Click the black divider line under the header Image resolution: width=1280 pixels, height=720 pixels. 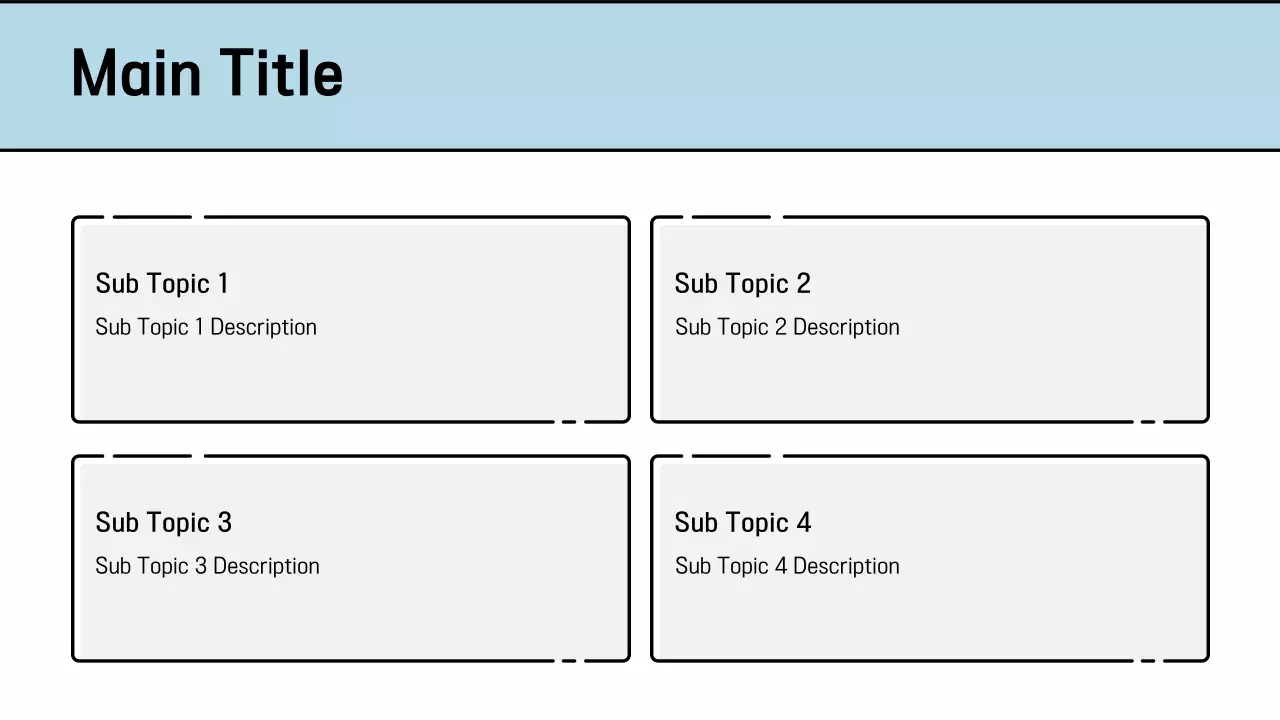(x=640, y=150)
